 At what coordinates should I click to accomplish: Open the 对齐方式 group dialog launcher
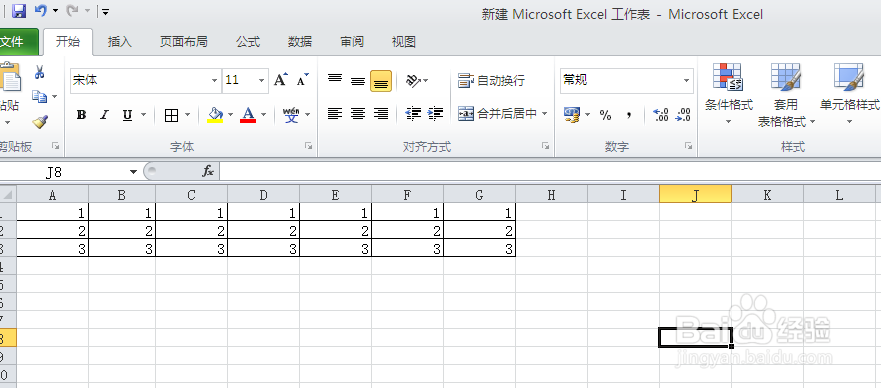[x=546, y=146]
